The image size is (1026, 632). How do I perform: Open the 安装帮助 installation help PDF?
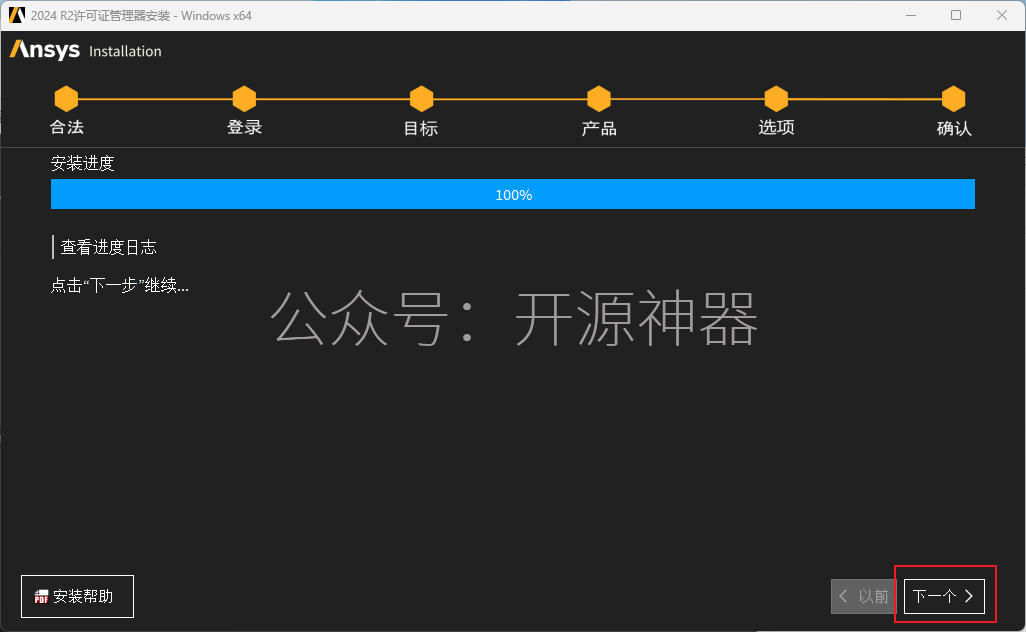point(77,596)
